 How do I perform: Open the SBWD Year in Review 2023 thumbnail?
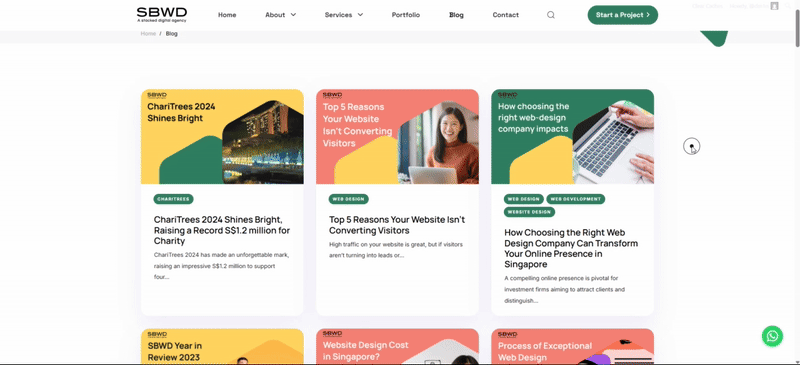222,346
